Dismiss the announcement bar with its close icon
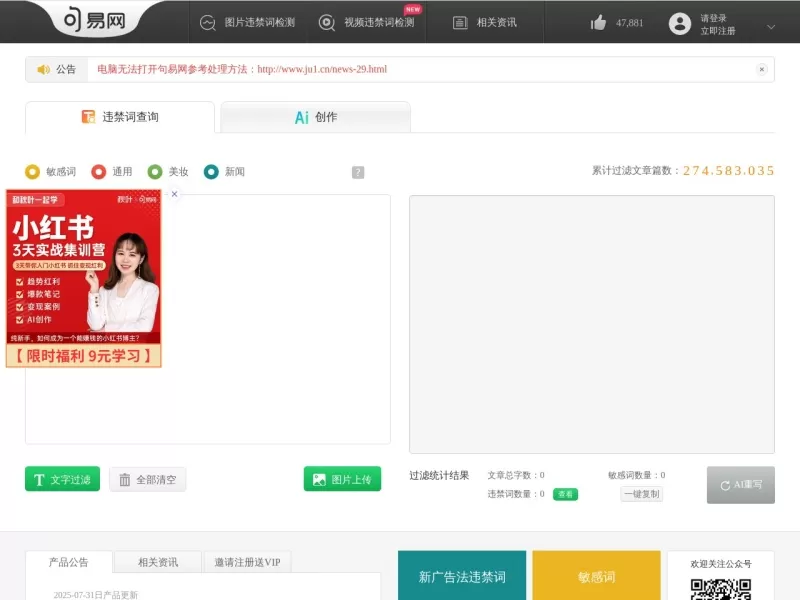The width and height of the screenshot is (800, 600). [x=763, y=69]
